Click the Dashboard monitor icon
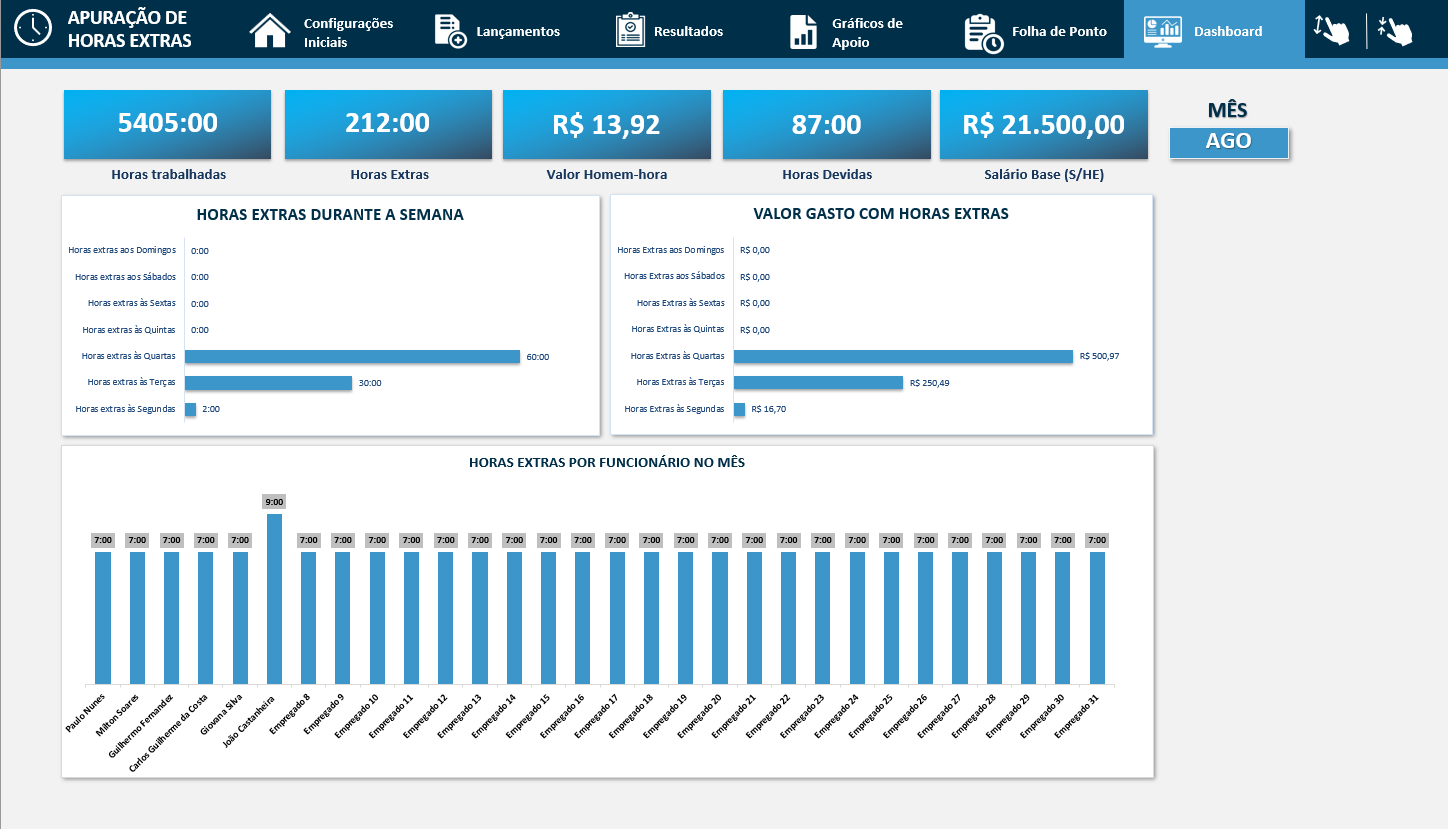The image size is (1448, 829). pos(1162,31)
